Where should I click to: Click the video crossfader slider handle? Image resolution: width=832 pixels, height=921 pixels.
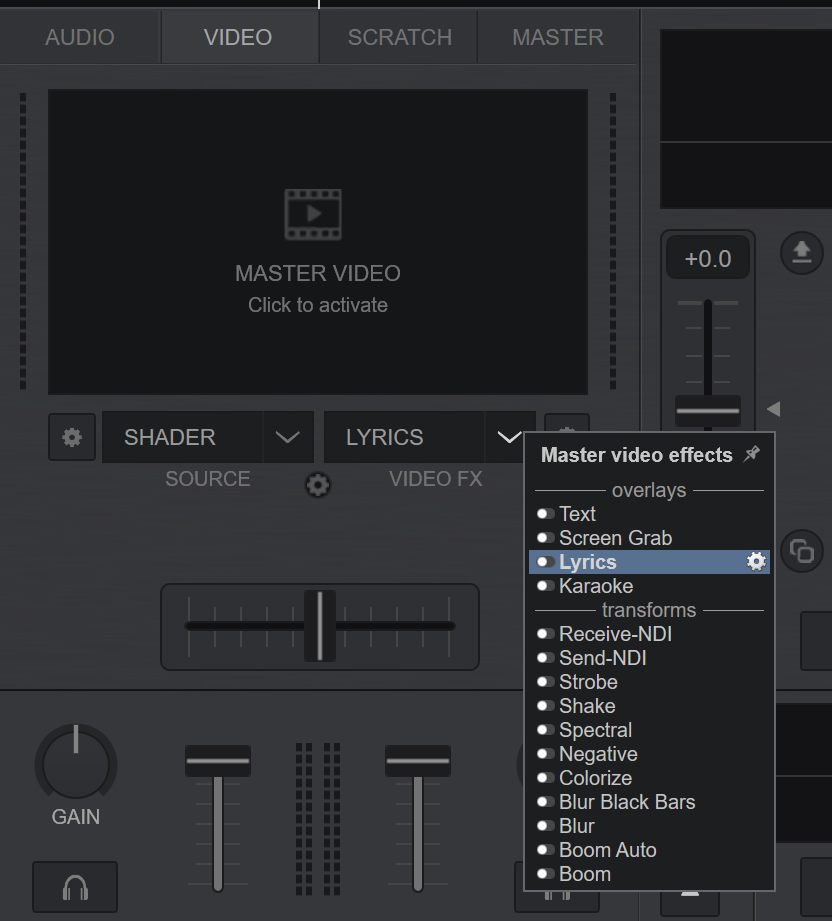tap(320, 626)
